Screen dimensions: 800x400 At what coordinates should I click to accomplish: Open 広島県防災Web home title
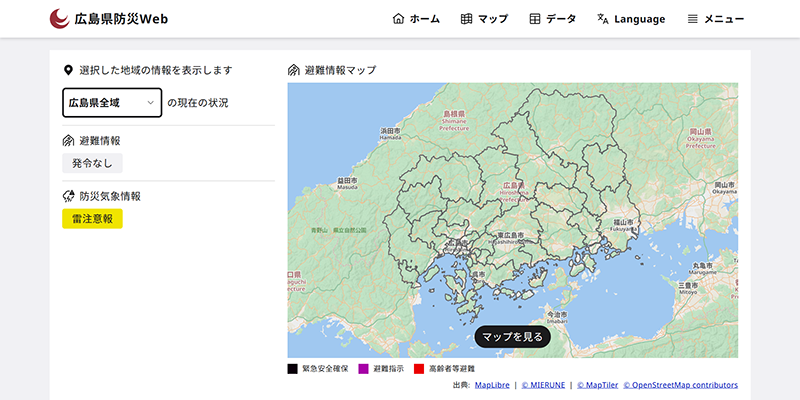[x=121, y=19]
